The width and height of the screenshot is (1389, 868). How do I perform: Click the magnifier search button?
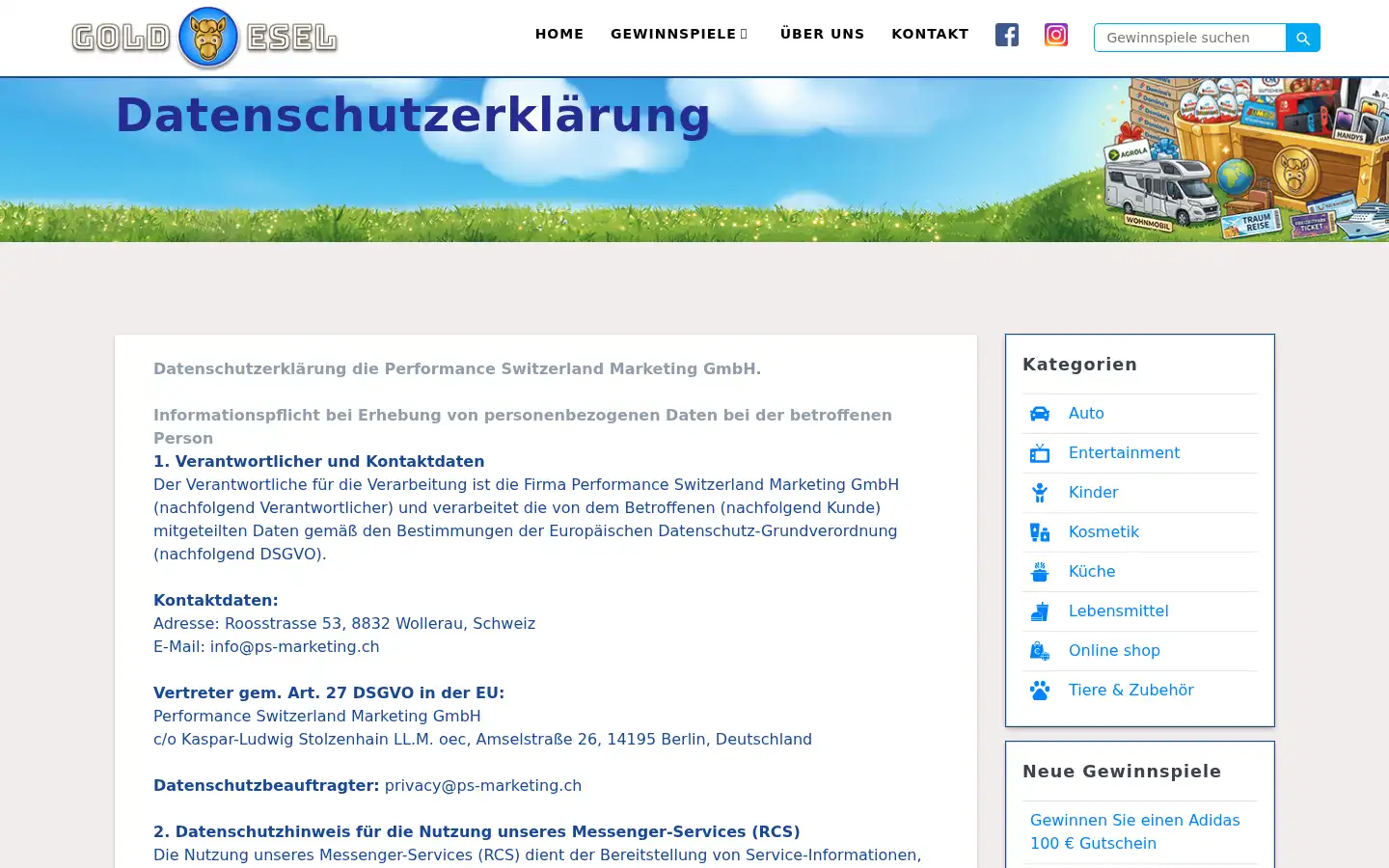(1303, 38)
